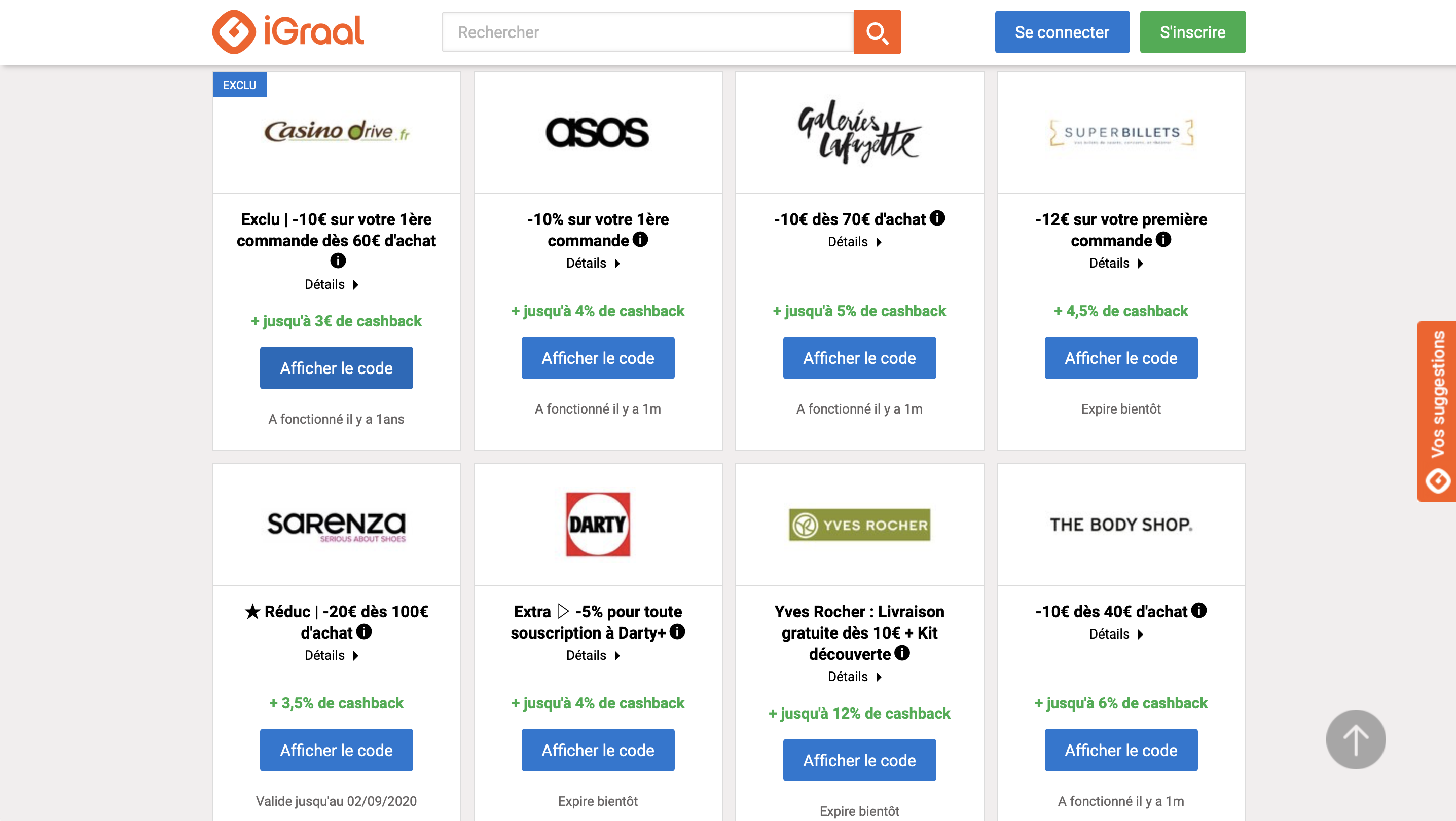Click info icon on Darty+ subscription deal

[678, 632]
